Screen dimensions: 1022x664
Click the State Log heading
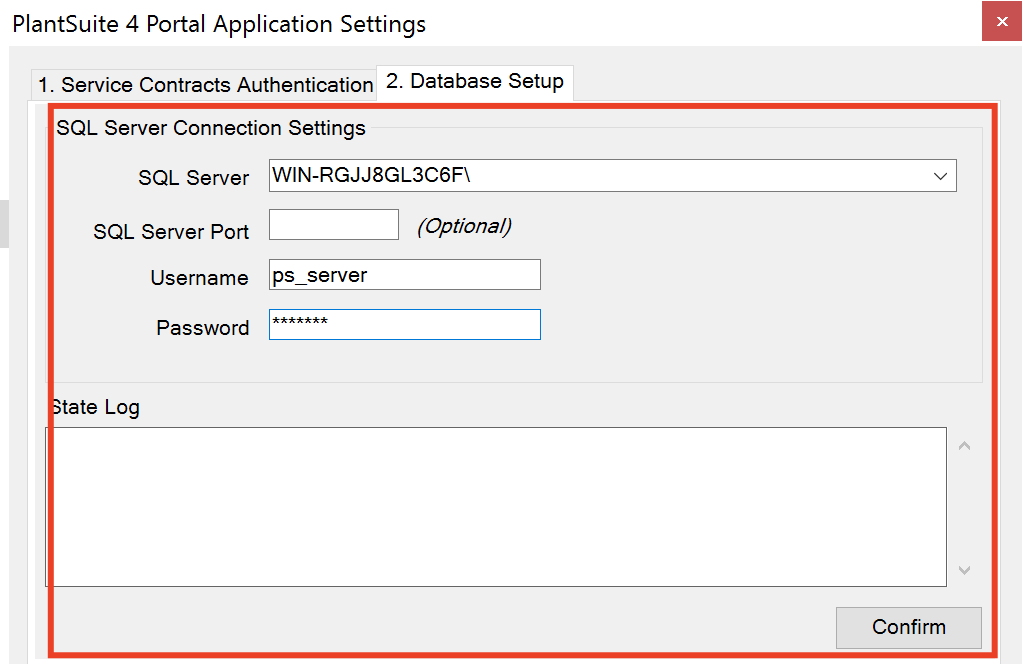[96, 407]
